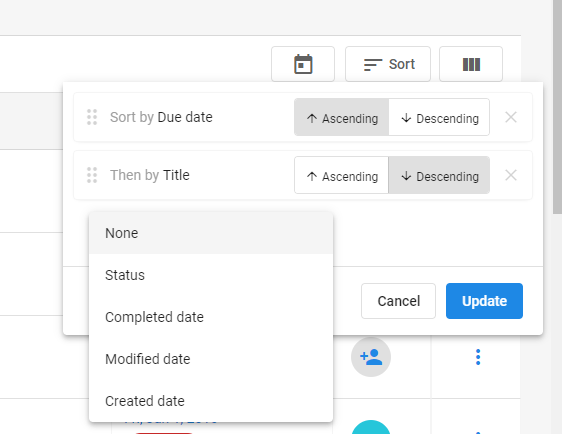Click the page vertical scrollbar
The height and width of the screenshot is (434, 562).
557,108
